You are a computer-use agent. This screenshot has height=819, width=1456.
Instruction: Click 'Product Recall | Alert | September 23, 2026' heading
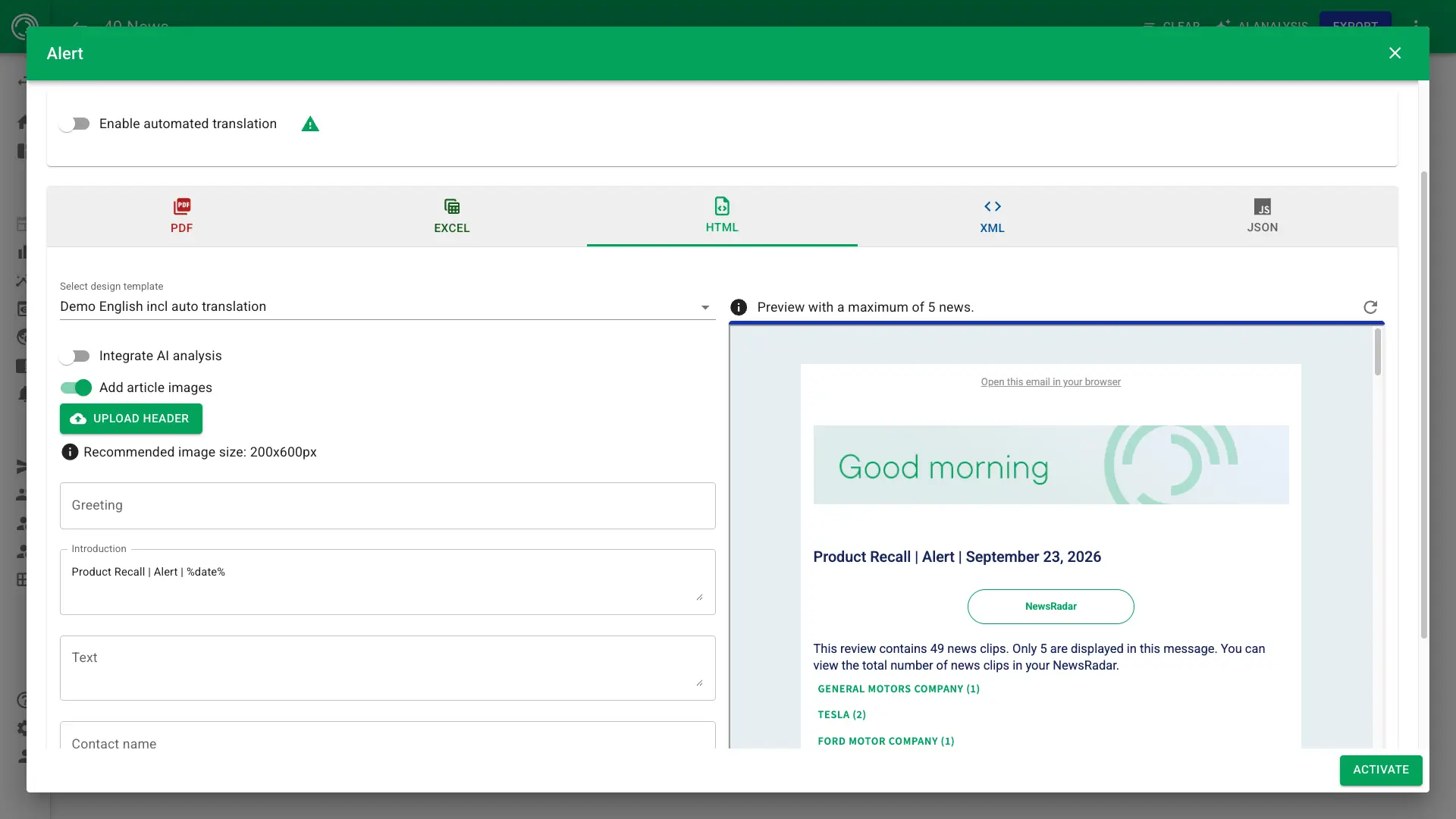point(957,557)
